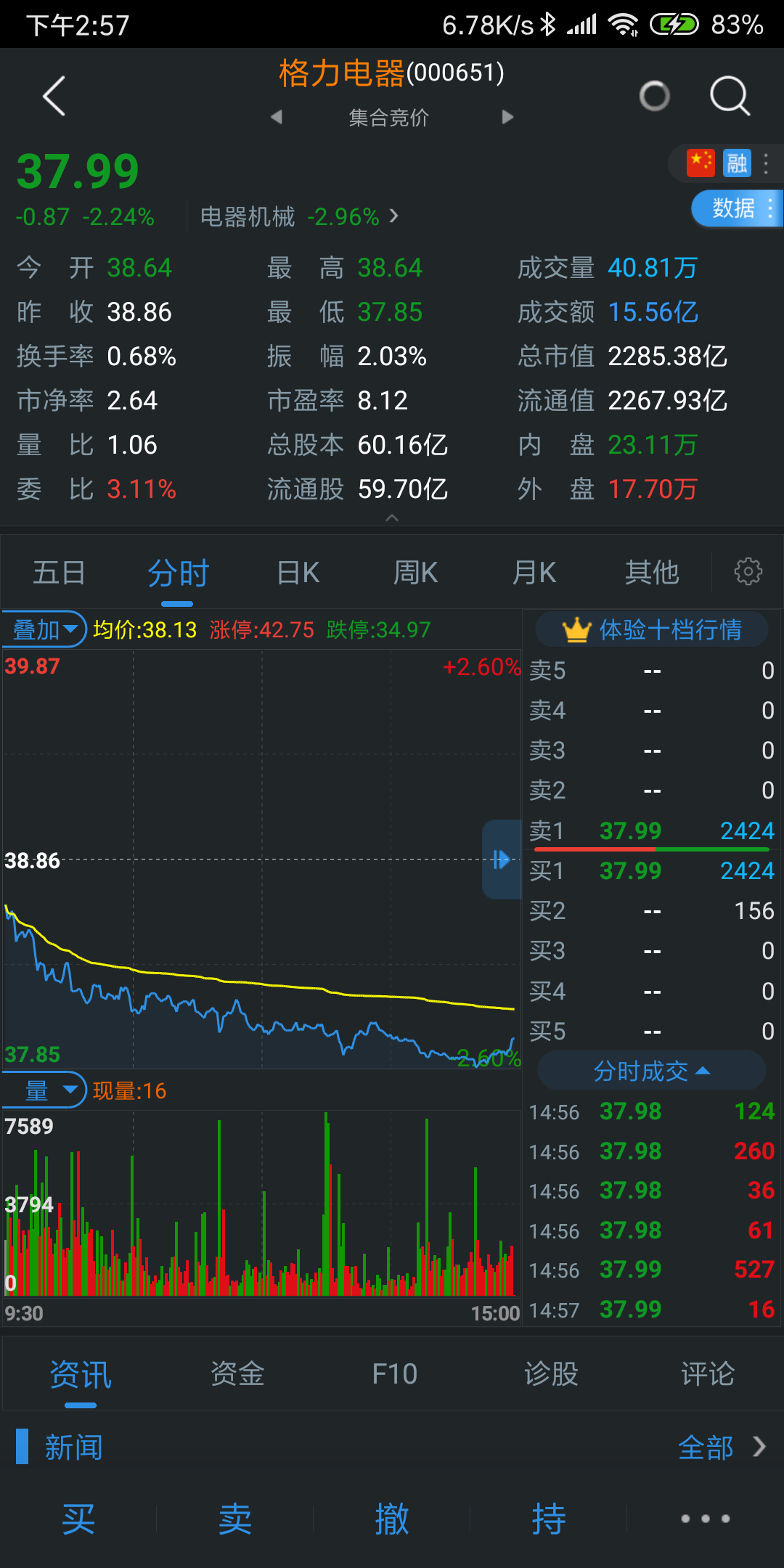The height and width of the screenshot is (1568, 784).
Task: Select 买1 price 37.99 row
Action: click(x=652, y=870)
